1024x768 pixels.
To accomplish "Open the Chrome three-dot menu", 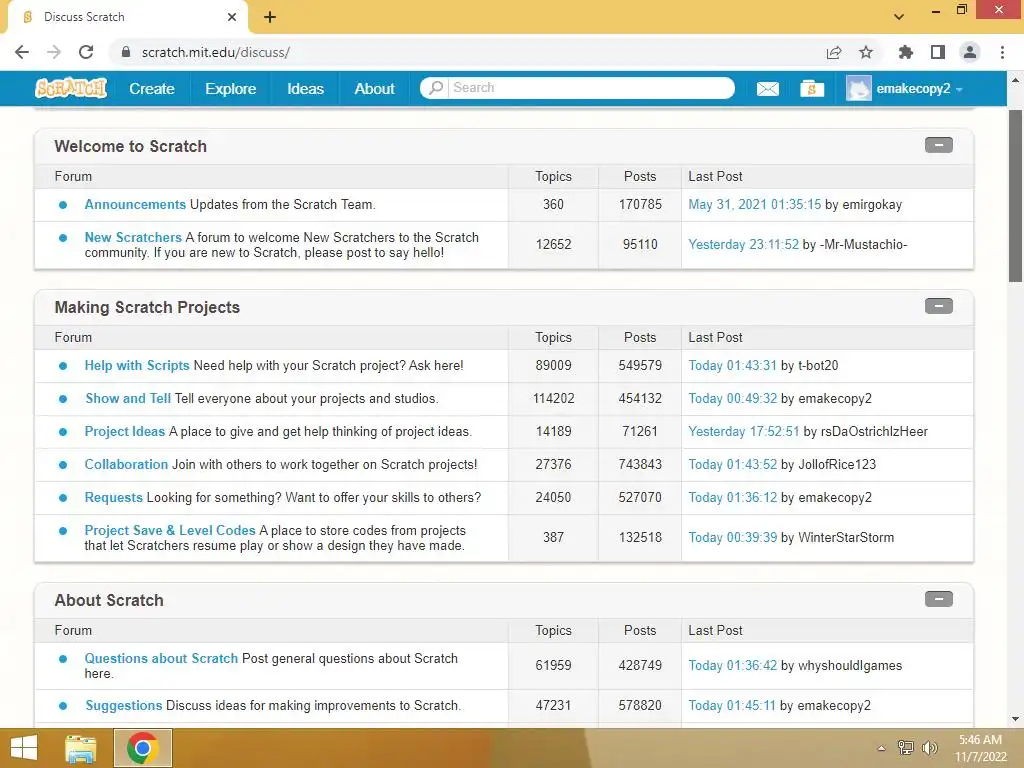I will 1002,52.
